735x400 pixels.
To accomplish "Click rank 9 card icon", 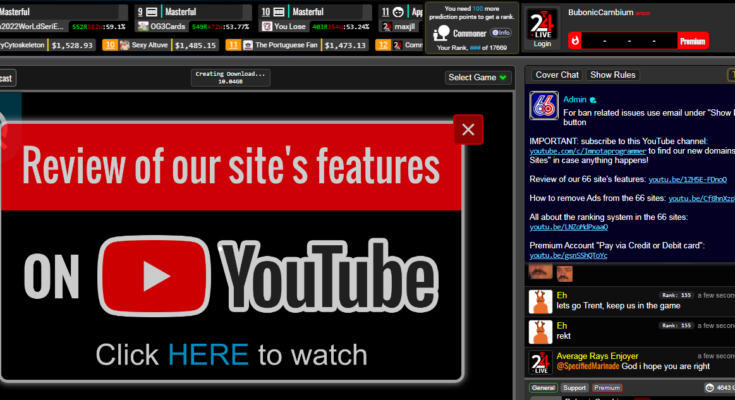I will 152,12.
